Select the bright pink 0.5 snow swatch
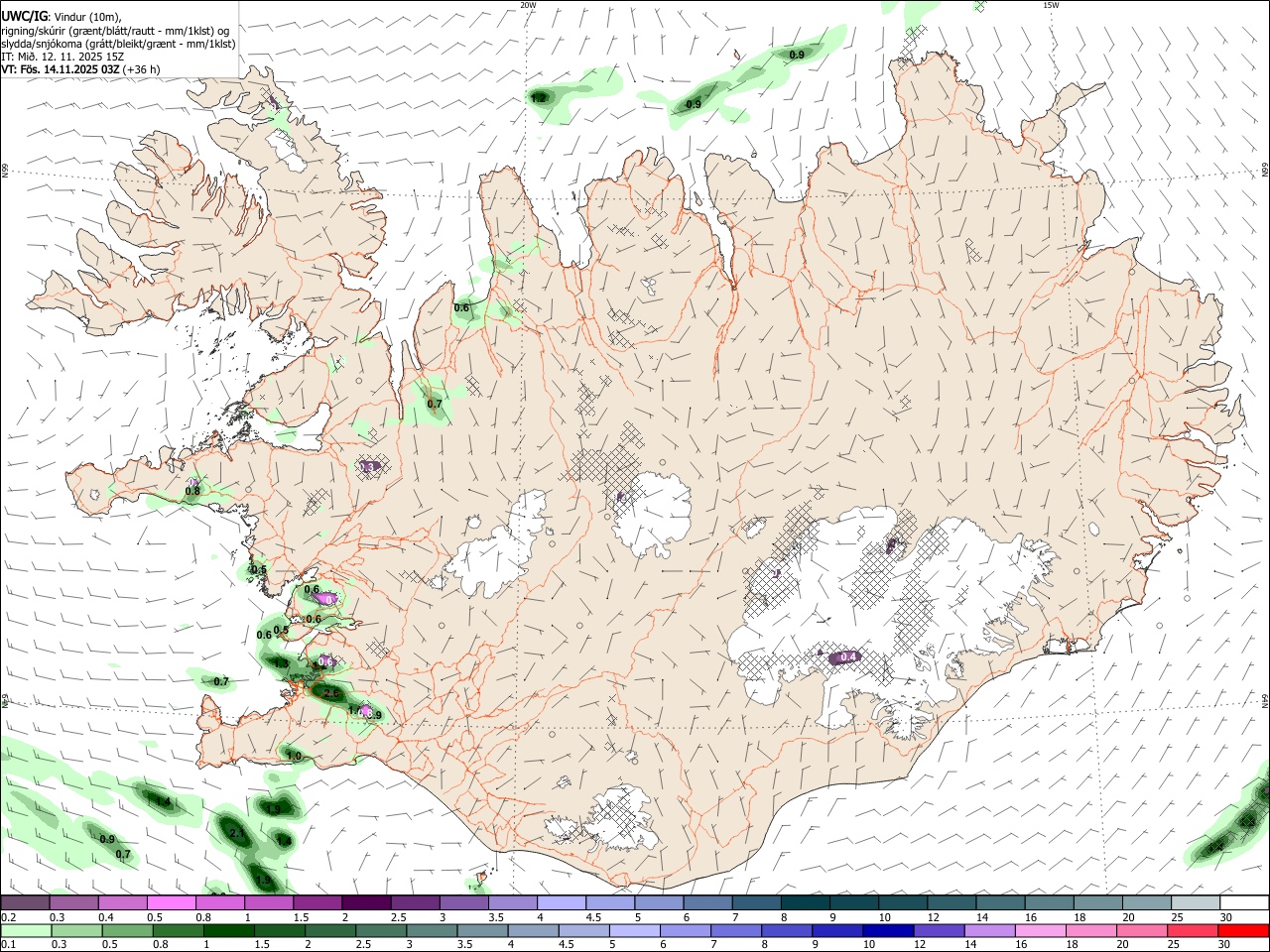The width and height of the screenshot is (1270, 952). pyautogui.click(x=172, y=902)
